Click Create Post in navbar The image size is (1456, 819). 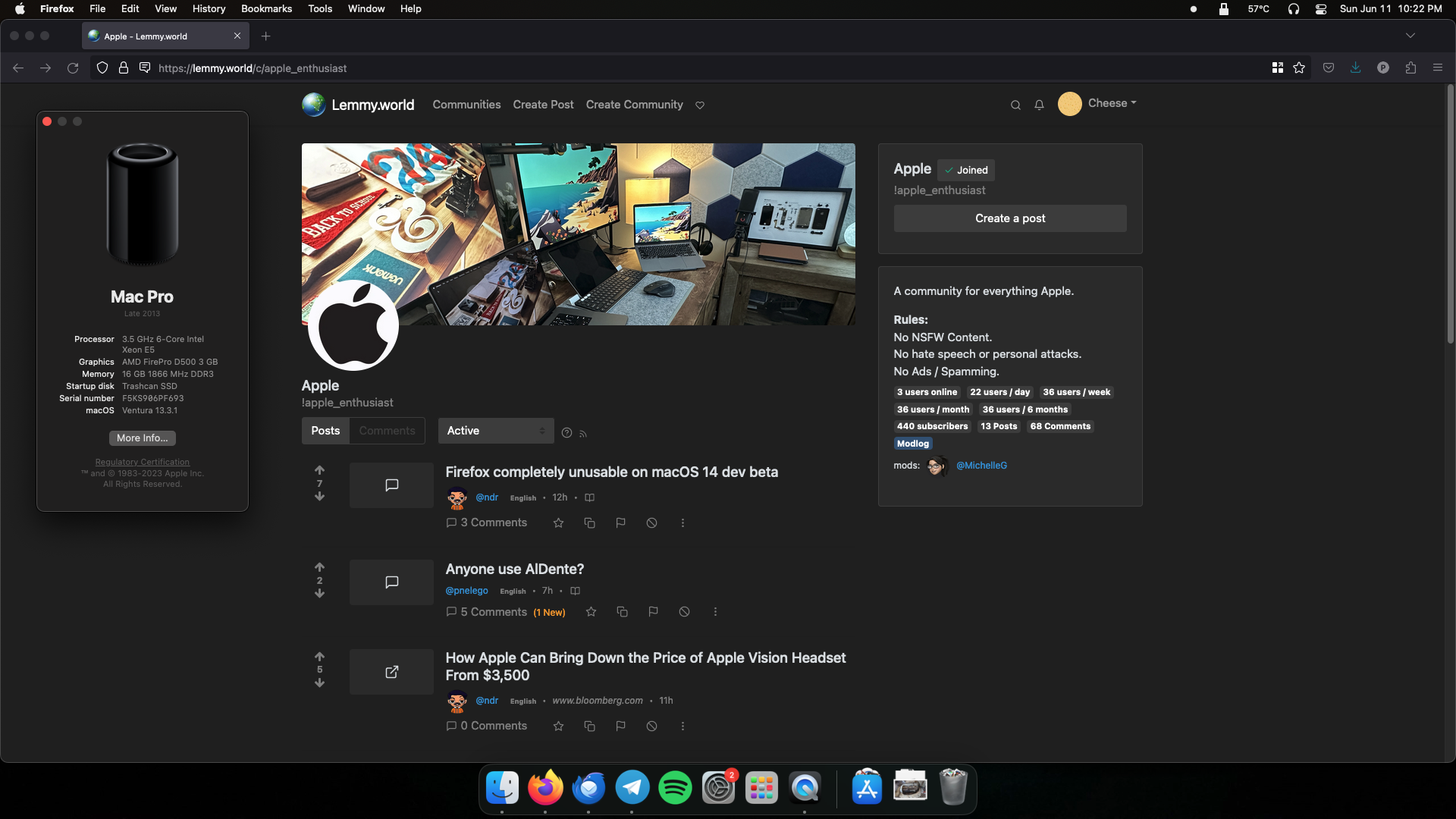pos(543,105)
